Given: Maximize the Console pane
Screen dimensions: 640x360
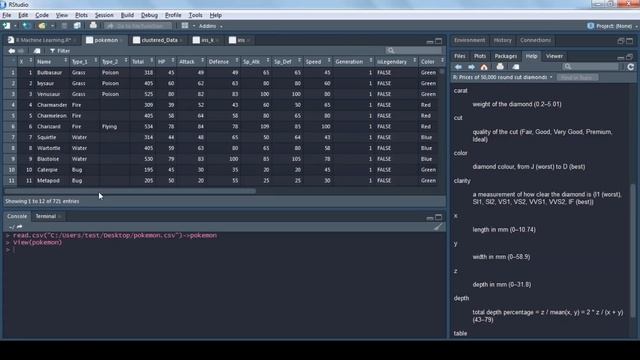Looking at the screenshot, I should (x=438, y=217).
